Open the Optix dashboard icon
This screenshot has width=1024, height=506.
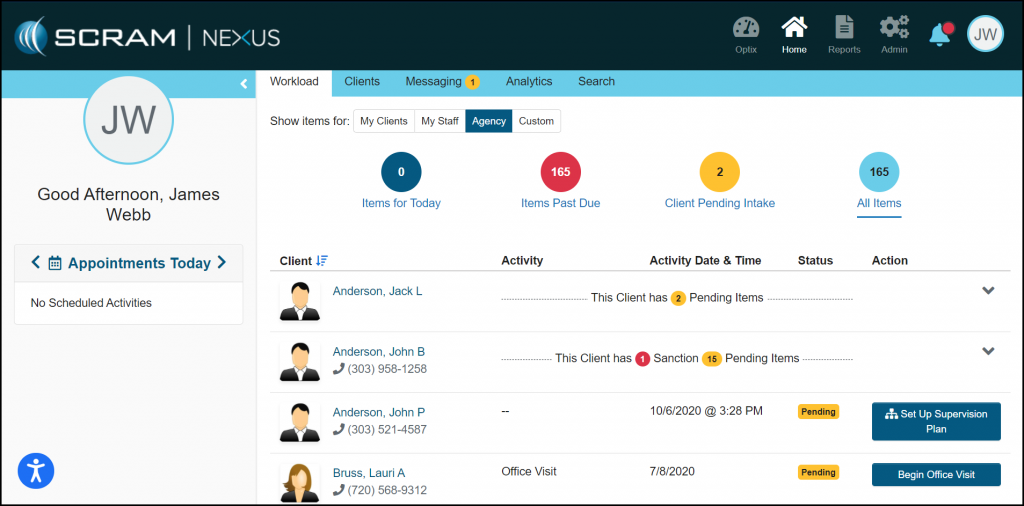point(745,30)
